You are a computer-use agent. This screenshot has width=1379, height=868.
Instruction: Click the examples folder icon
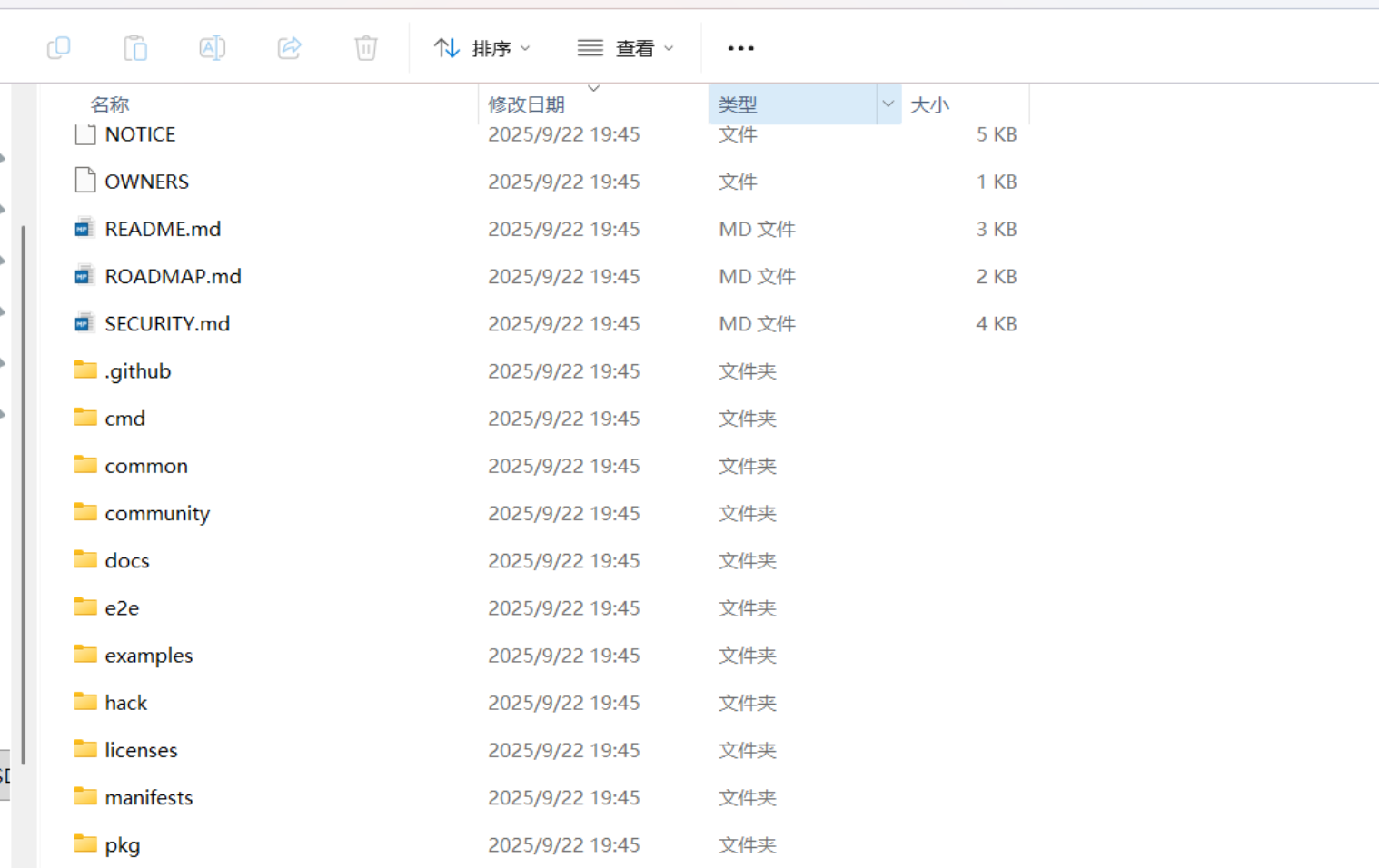pyautogui.click(x=85, y=654)
